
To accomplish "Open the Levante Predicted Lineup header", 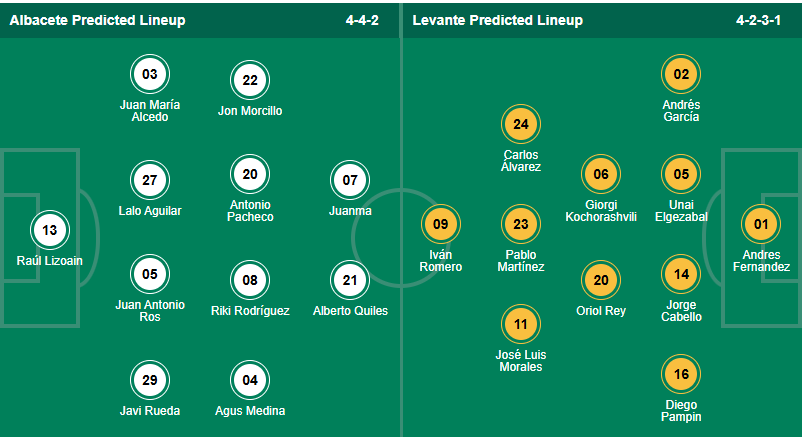I will coord(496,20).
